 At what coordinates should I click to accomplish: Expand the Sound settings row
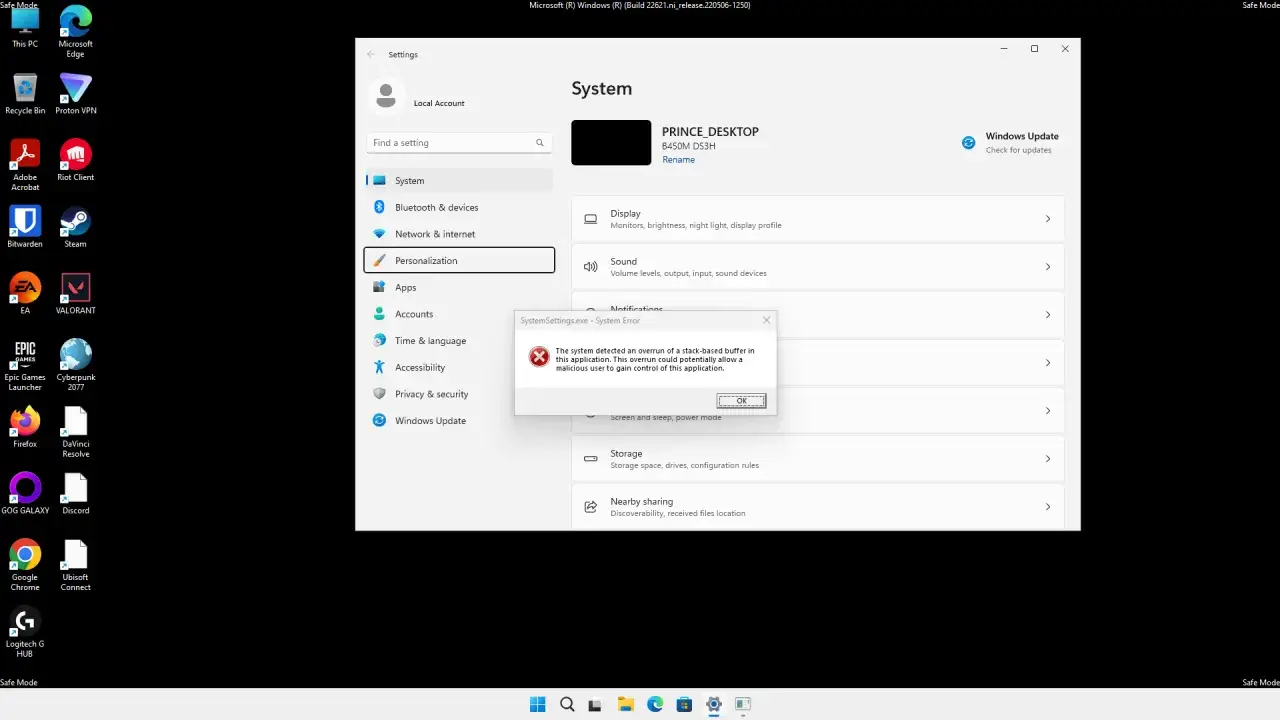coord(817,266)
